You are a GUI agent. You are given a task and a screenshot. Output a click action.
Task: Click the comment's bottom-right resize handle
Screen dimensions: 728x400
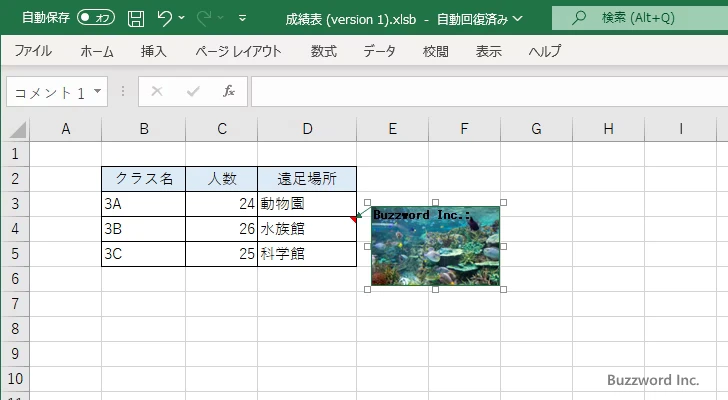[x=503, y=290]
